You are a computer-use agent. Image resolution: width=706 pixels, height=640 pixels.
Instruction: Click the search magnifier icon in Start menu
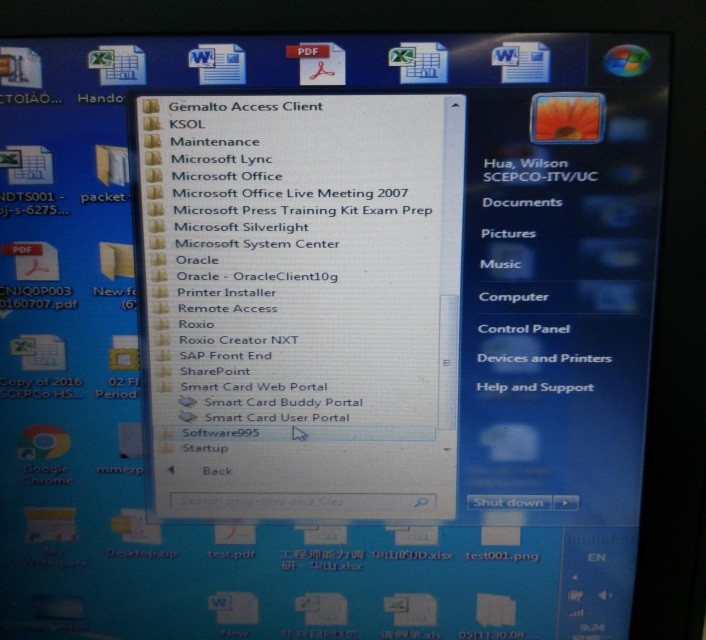421,502
